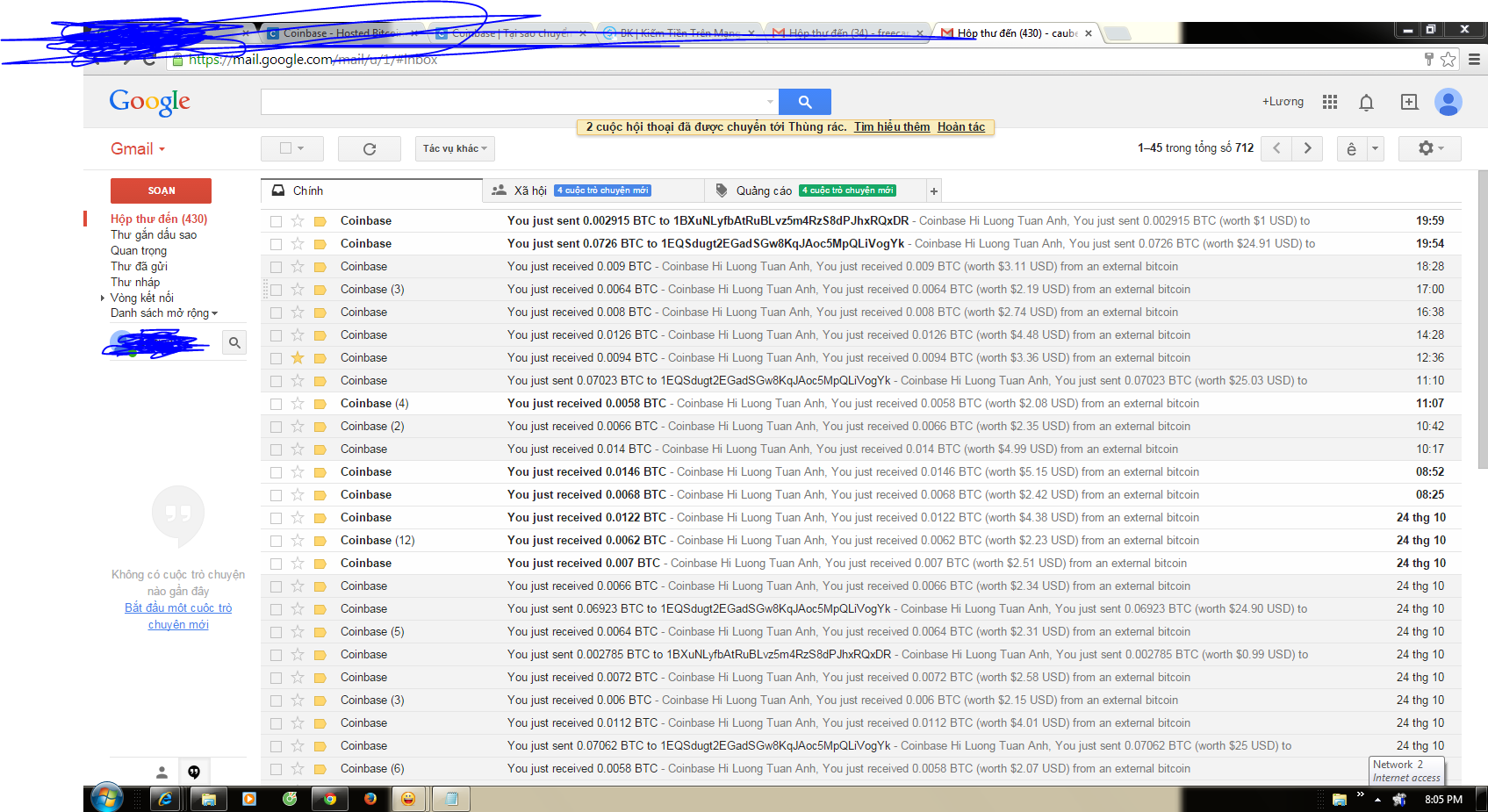Screen dimensions: 1488x812
Task: Switch to the Quảng cáo tab
Action: pyautogui.click(x=816, y=190)
